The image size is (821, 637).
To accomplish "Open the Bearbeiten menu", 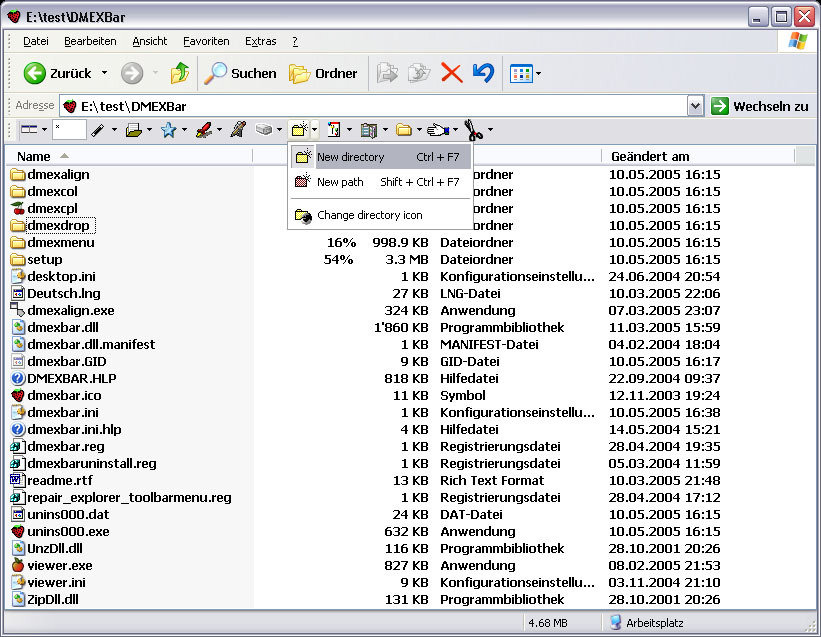I will pos(90,41).
